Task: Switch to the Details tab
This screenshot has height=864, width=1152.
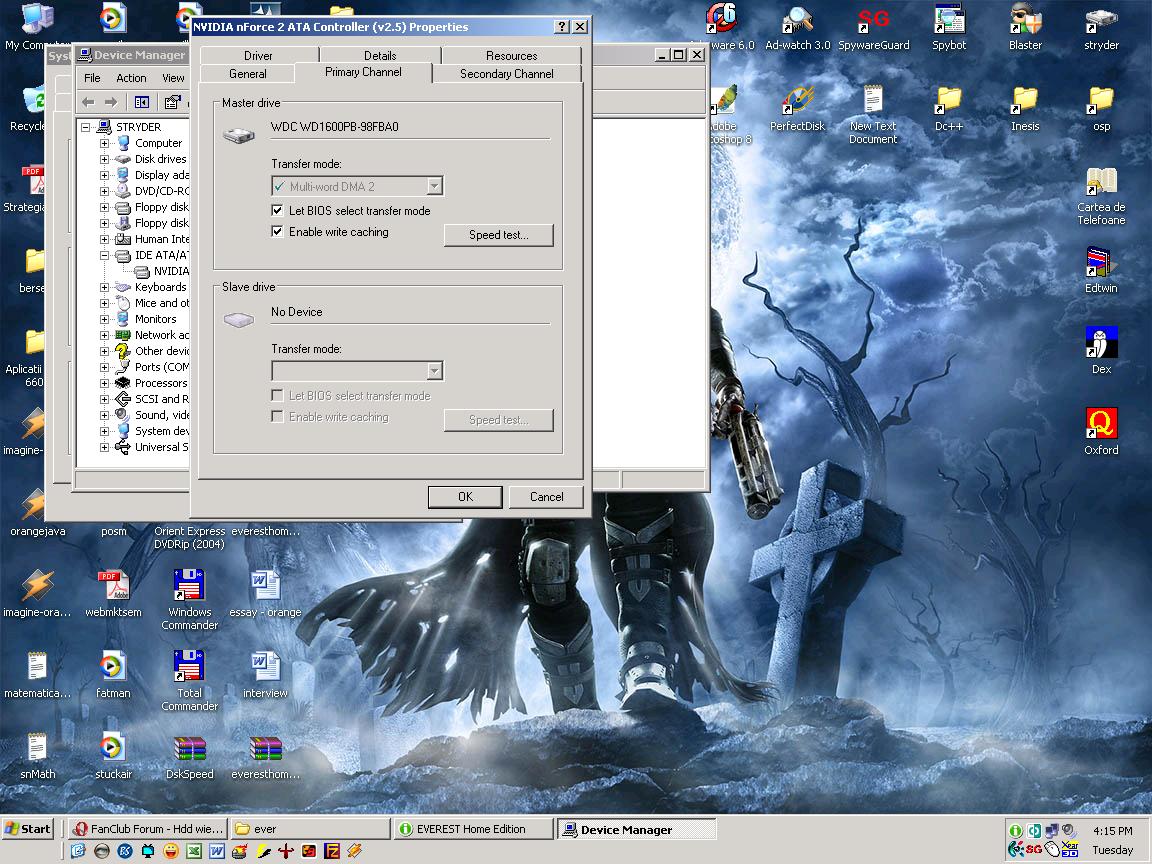Action: [380, 56]
